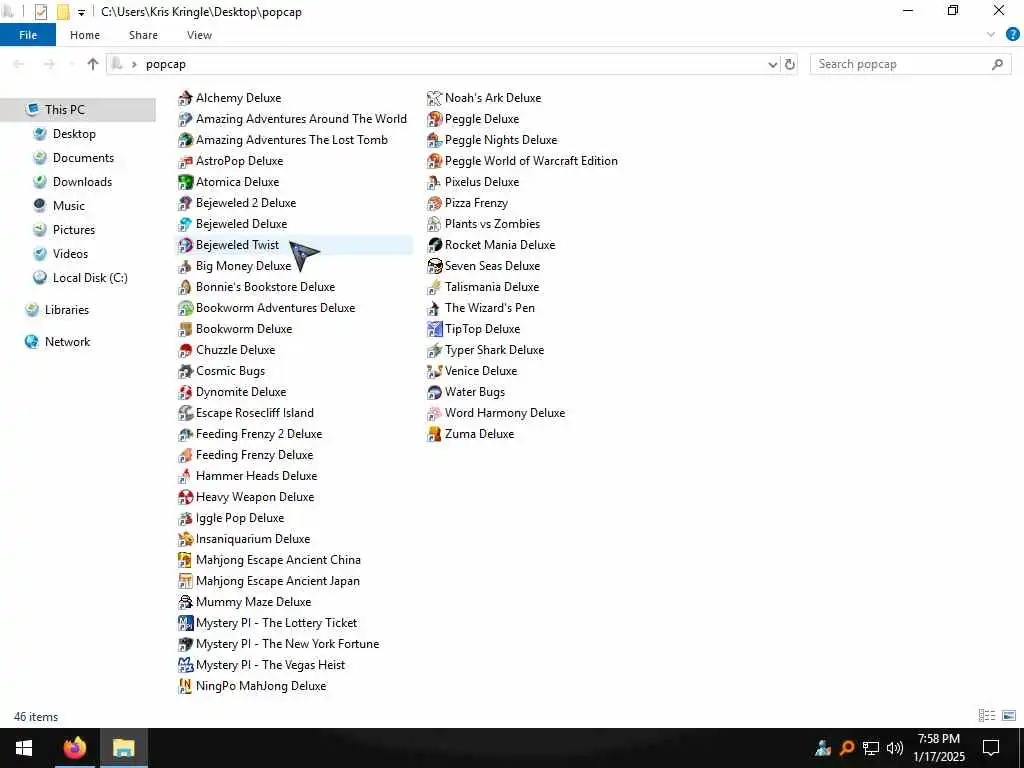Switch to details view layout

[987, 716]
